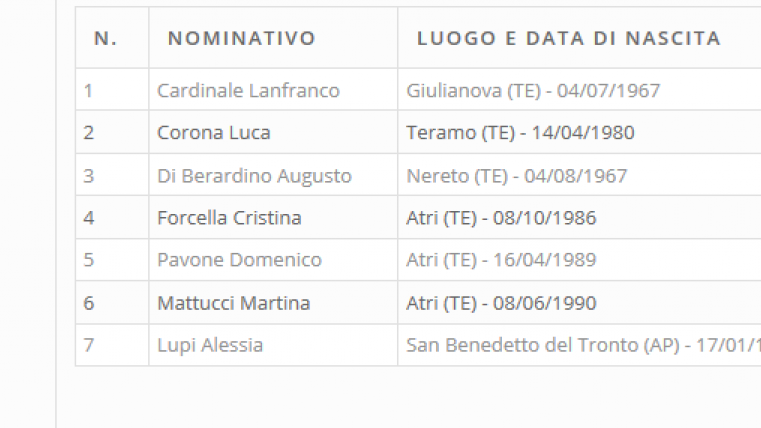Click row number 1 cell

pos(112,89)
